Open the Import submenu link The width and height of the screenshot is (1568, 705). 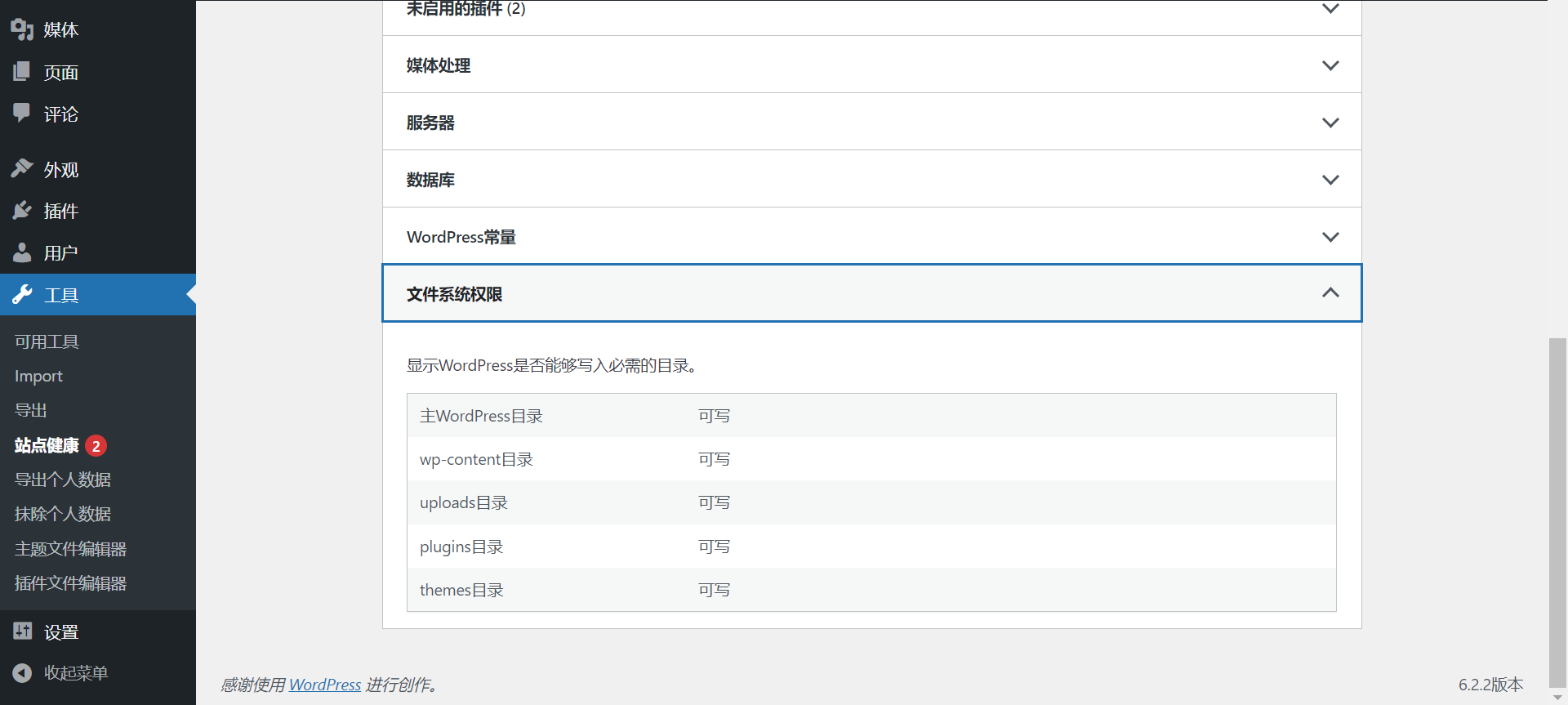tap(38, 376)
